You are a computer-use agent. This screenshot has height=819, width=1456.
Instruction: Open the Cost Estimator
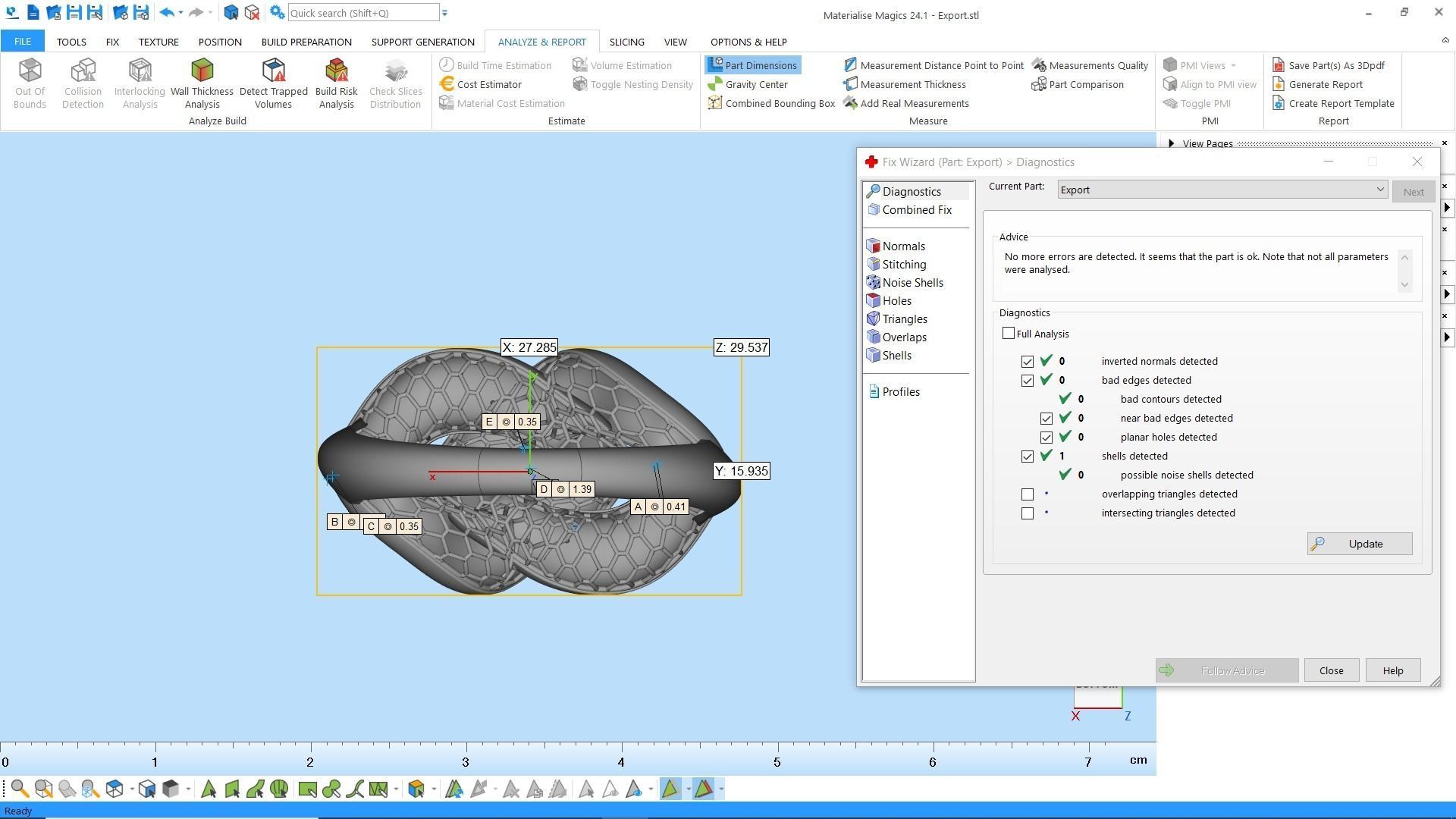tap(488, 84)
